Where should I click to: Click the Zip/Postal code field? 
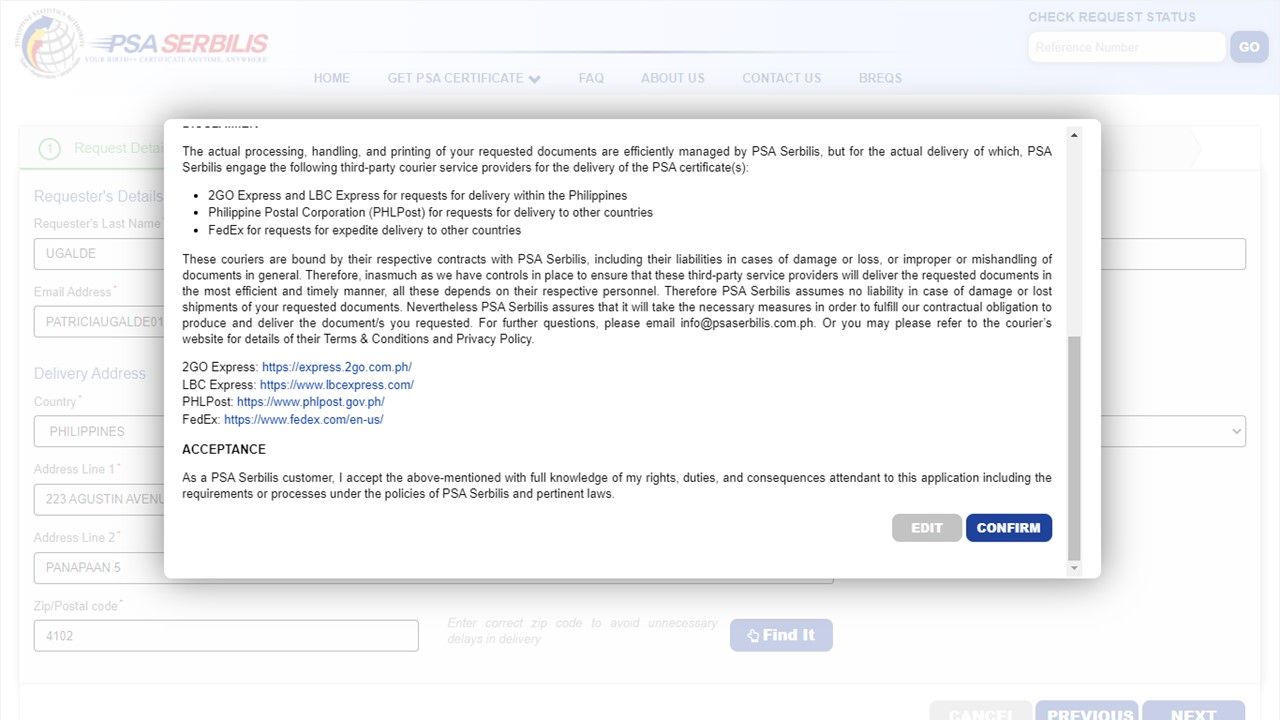[226, 635]
